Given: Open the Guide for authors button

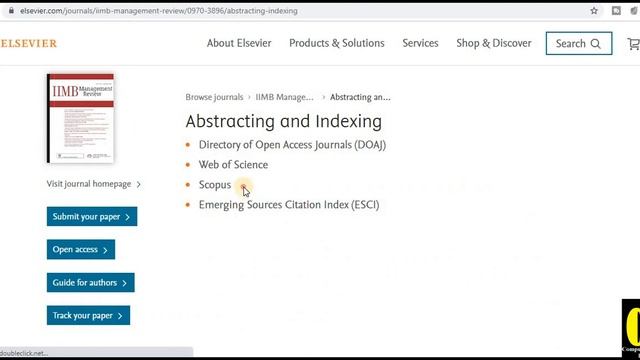Looking at the screenshot, I should pyautogui.click(x=91, y=282).
